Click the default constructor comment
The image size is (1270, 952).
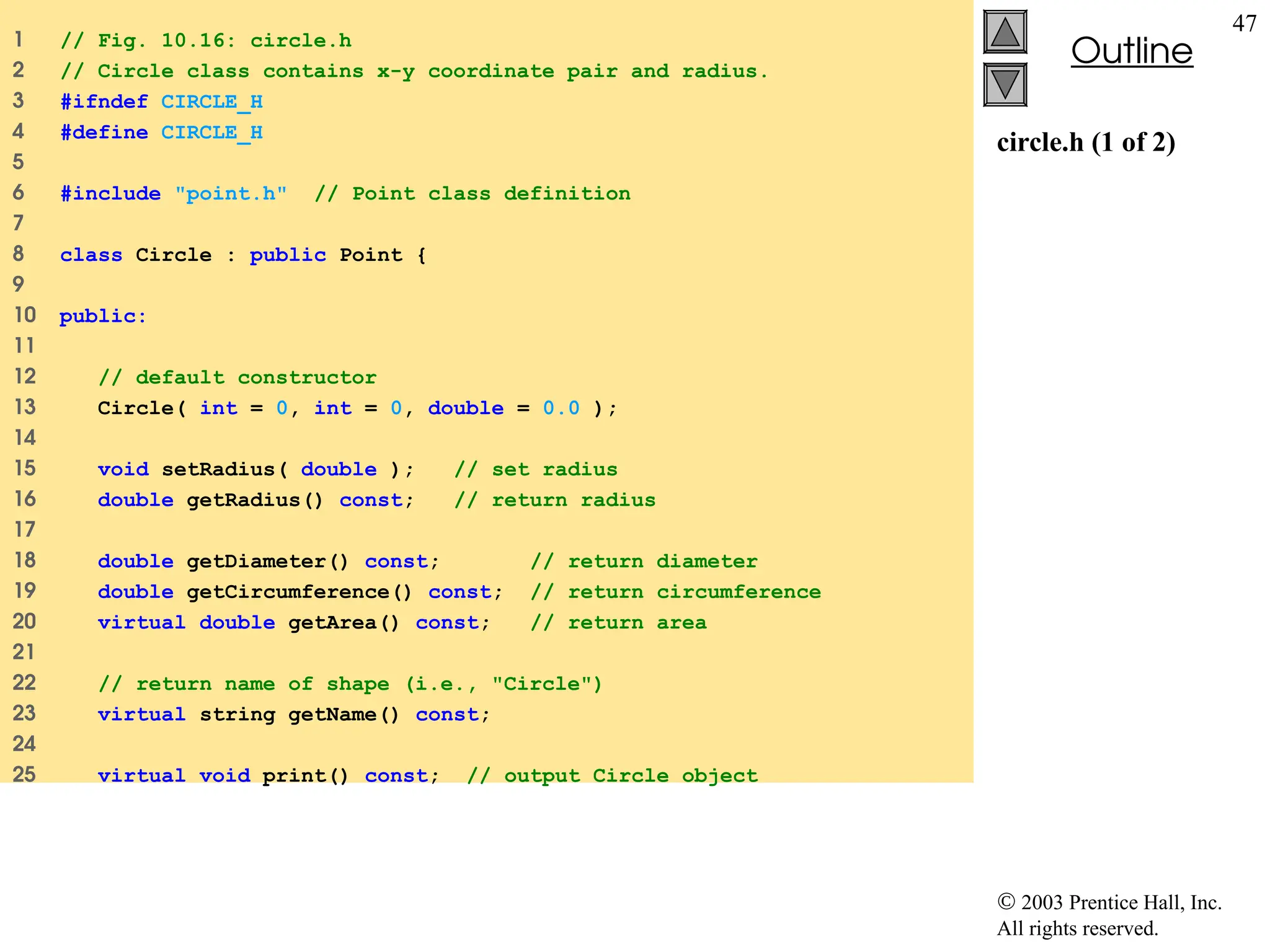pos(237,377)
